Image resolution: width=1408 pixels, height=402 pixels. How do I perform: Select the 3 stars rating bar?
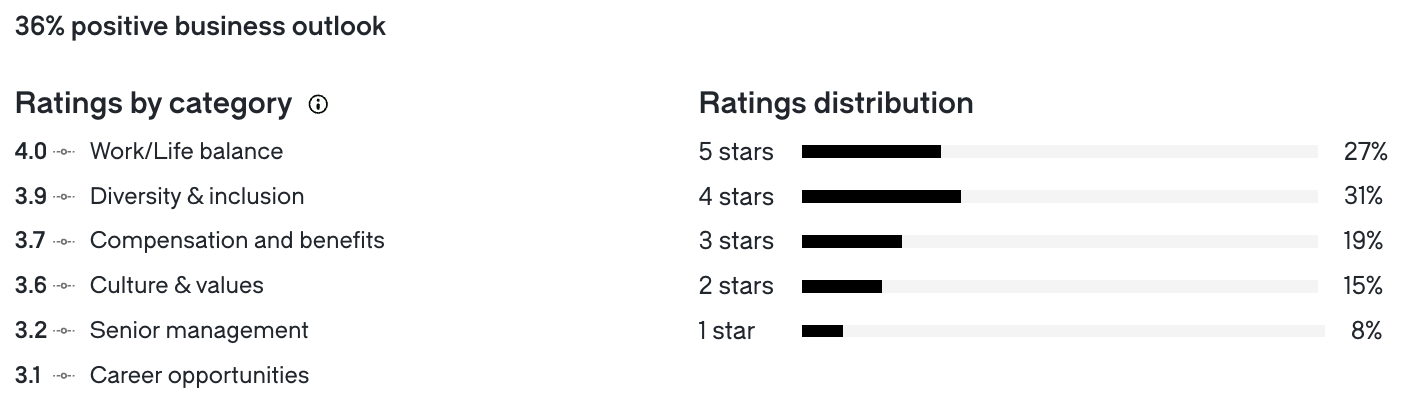(1060, 241)
